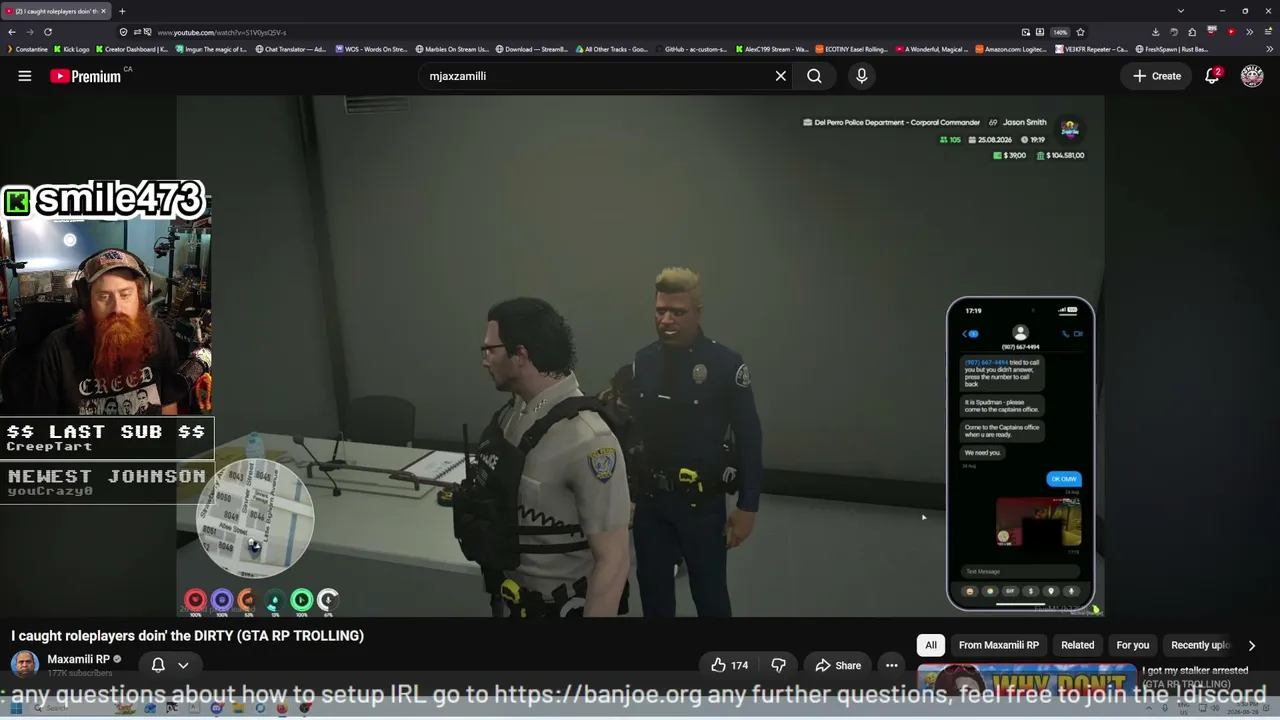Screen dimensions: 1280x720
Task: Open the Windows Start menu
Action: click(x=15, y=709)
